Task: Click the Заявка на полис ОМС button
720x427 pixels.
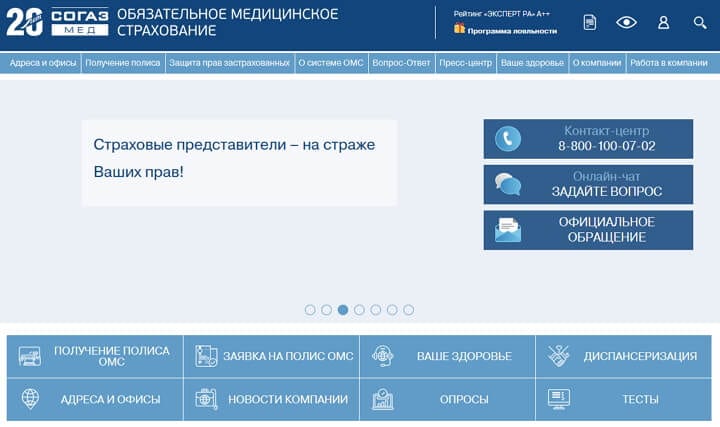Action: click(271, 356)
